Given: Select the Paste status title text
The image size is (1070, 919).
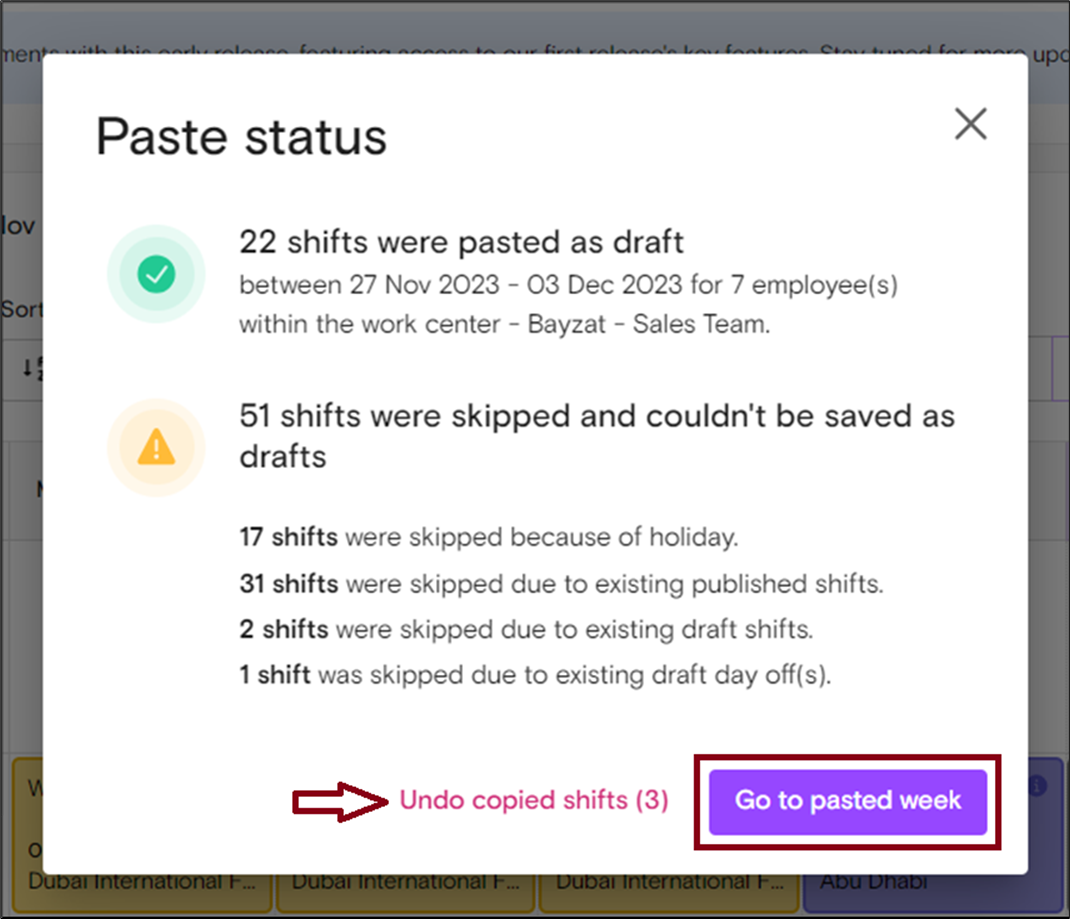Looking at the screenshot, I should tap(241, 136).
